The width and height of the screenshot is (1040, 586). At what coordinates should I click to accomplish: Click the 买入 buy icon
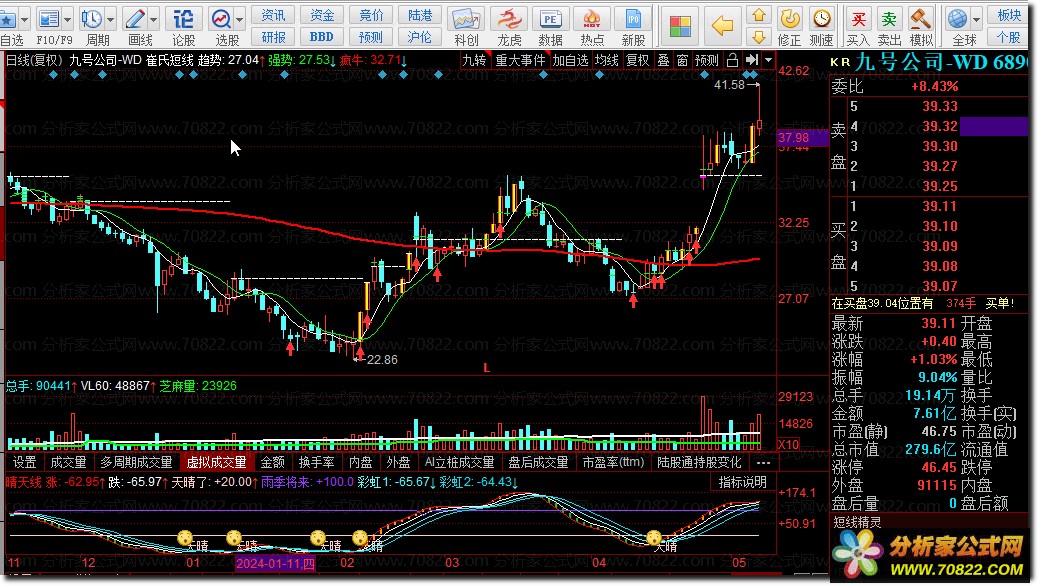pos(858,19)
